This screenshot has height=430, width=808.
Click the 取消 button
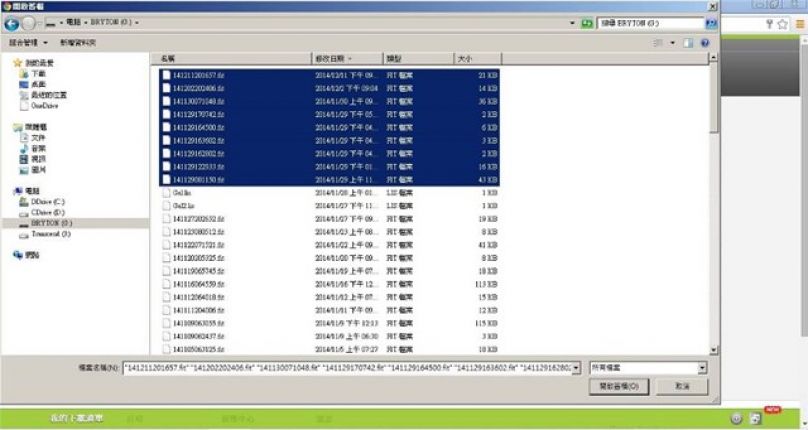(x=682, y=385)
